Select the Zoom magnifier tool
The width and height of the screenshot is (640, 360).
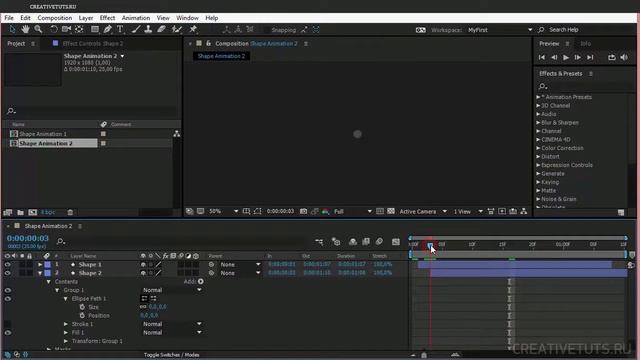coord(38,29)
